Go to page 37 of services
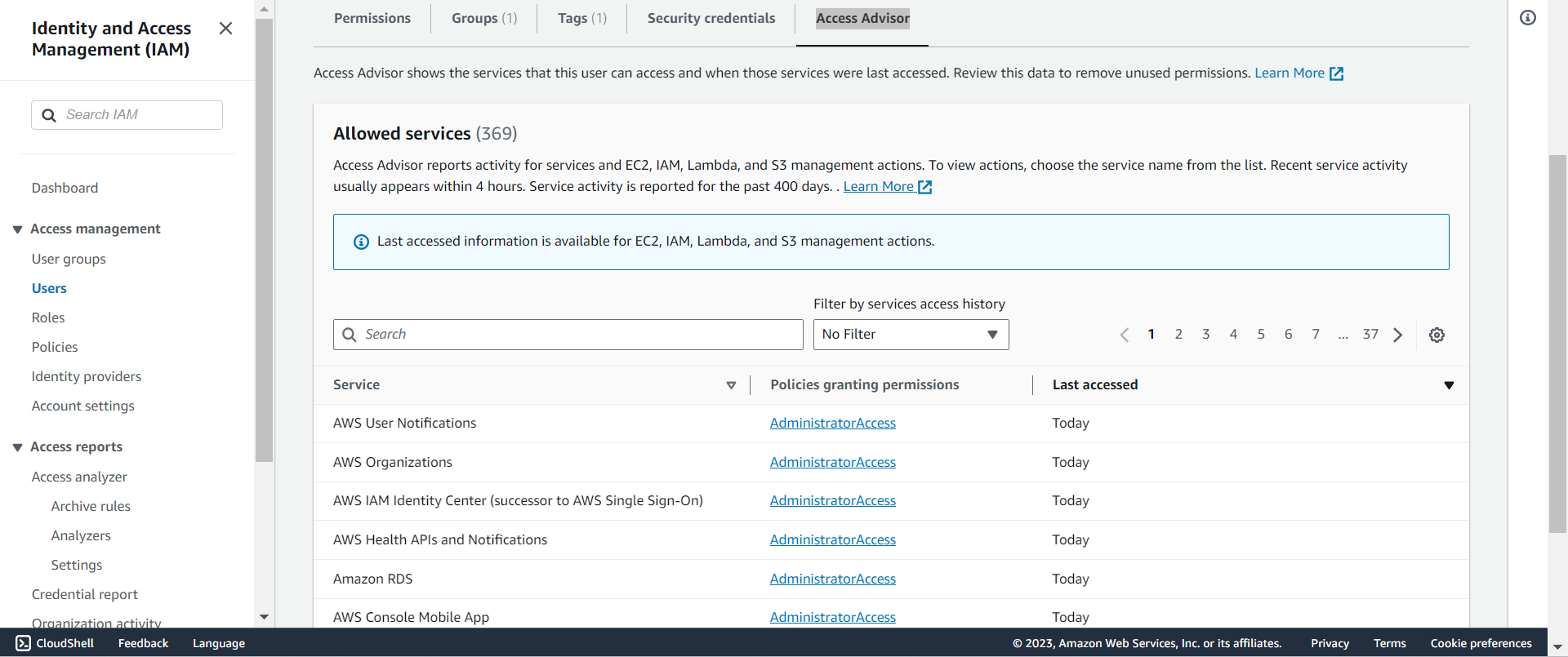 pos(1370,334)
